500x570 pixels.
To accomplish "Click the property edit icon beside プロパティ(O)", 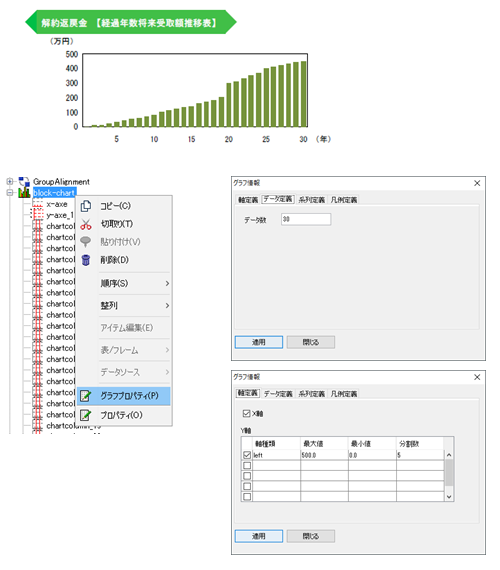I will click(85, 415).
